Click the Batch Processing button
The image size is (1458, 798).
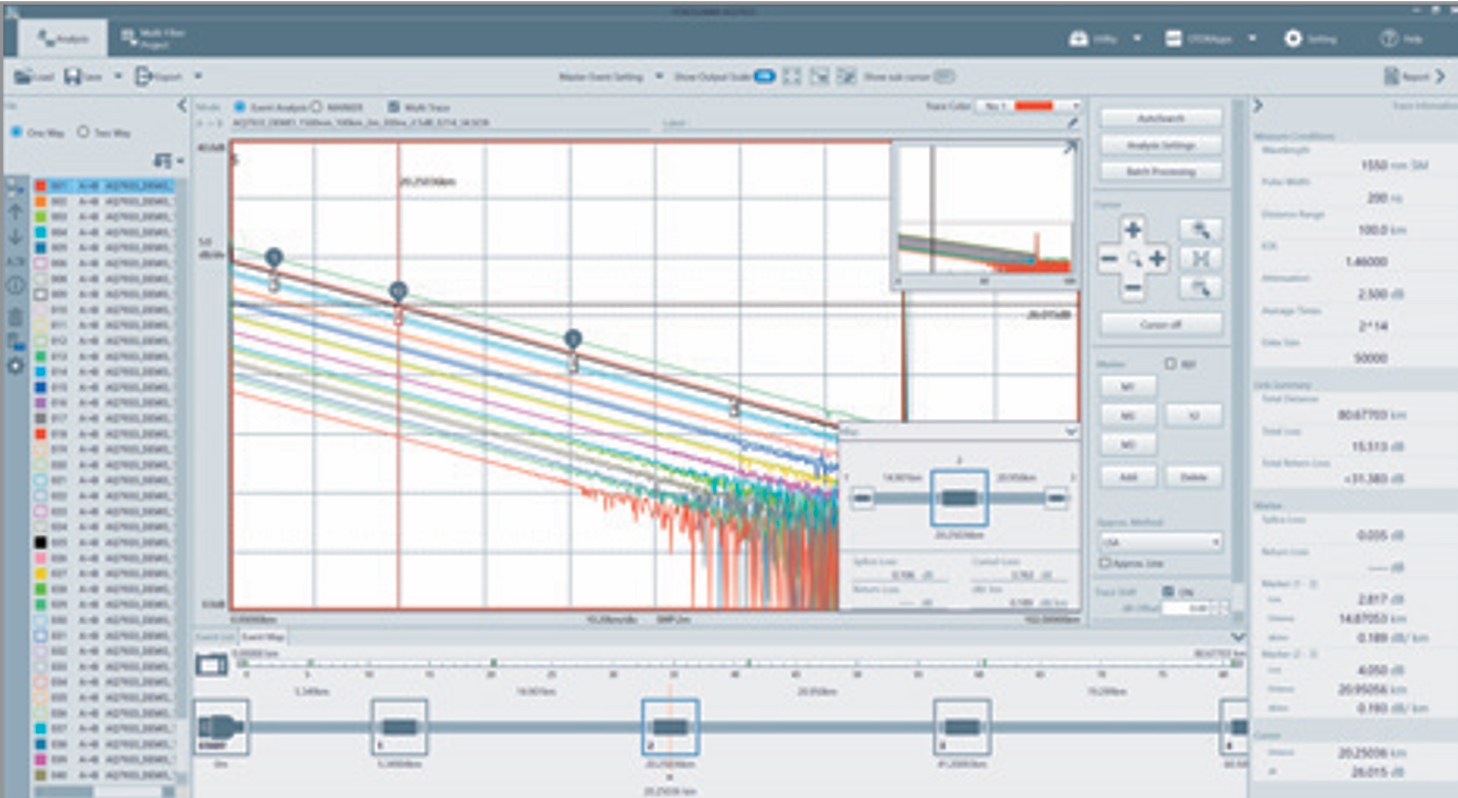pos(1161,172)
